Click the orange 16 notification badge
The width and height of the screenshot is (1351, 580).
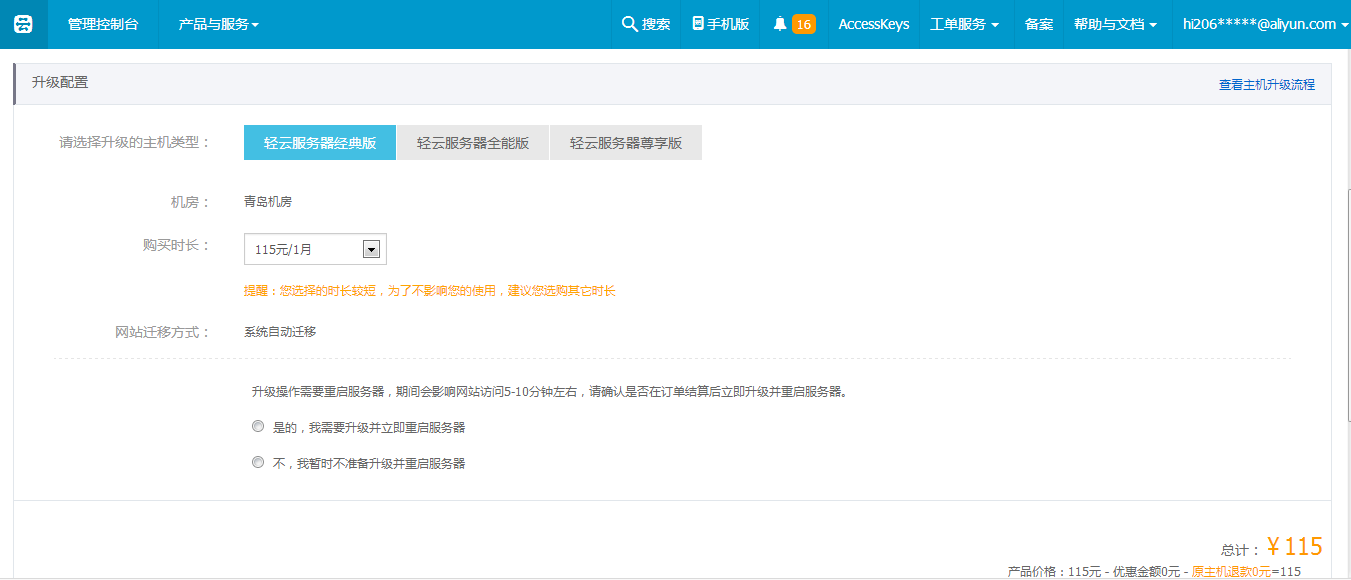(x=803, y=24)
